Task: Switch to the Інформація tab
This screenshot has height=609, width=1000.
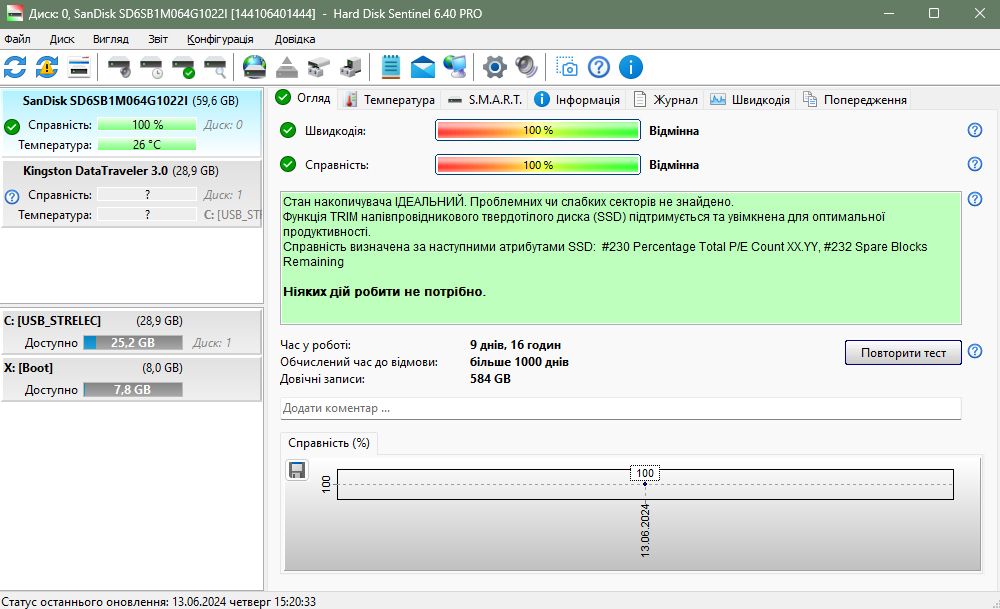Action: click(x=577, y=99)
